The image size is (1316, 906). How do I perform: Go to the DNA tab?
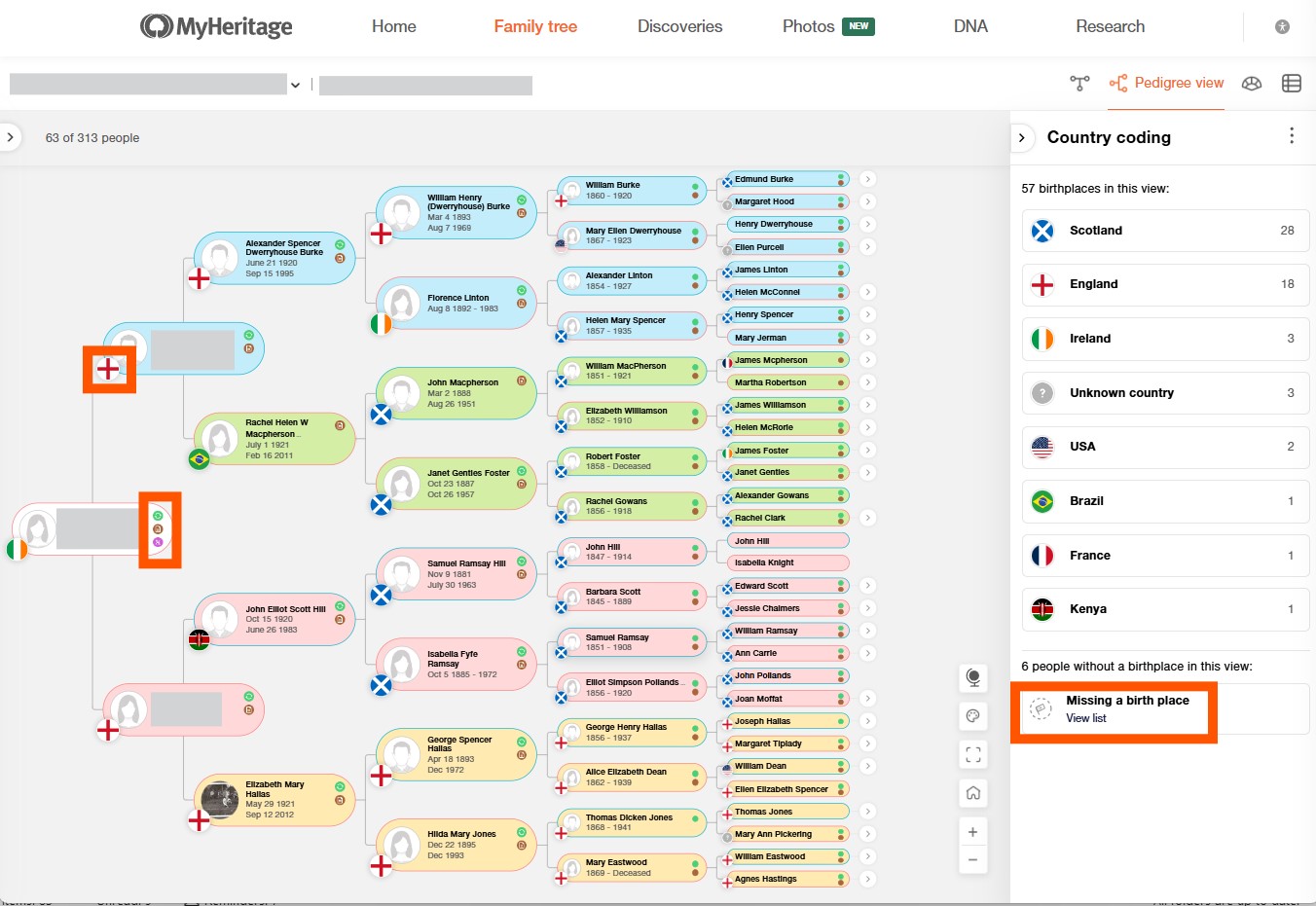coord(970,27)
